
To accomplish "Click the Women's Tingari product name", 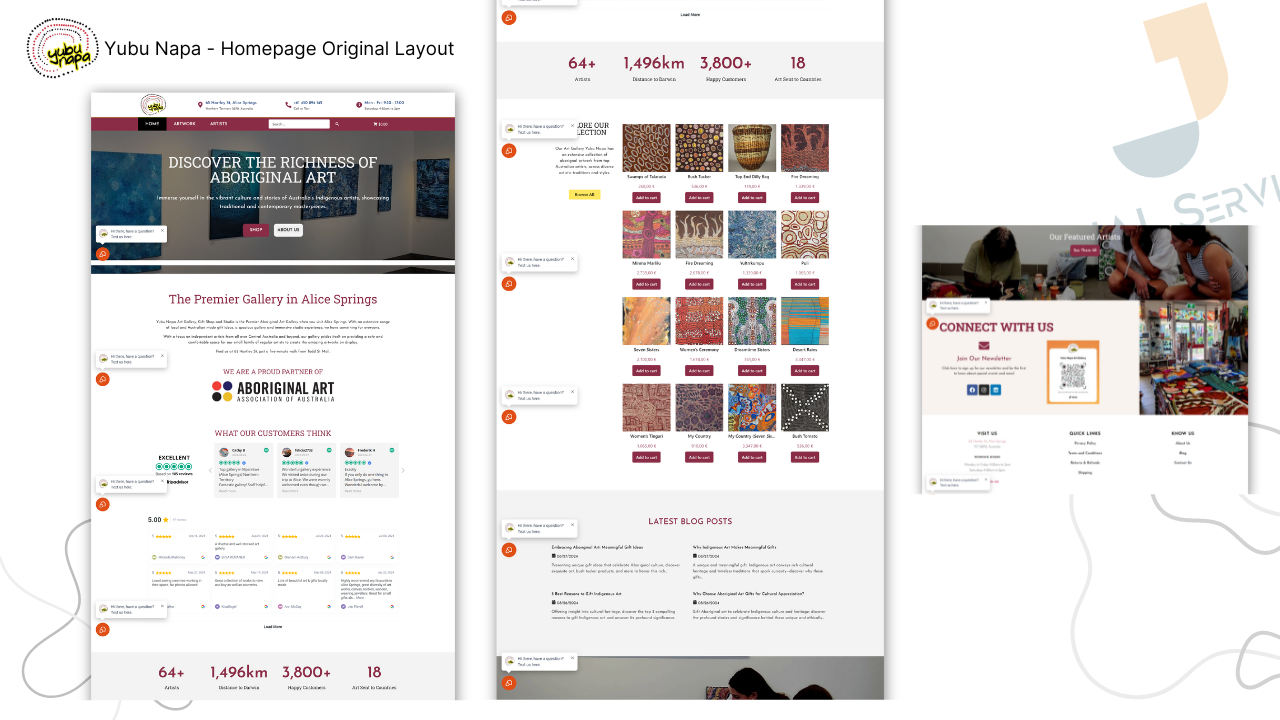I will tap(646, 436).
